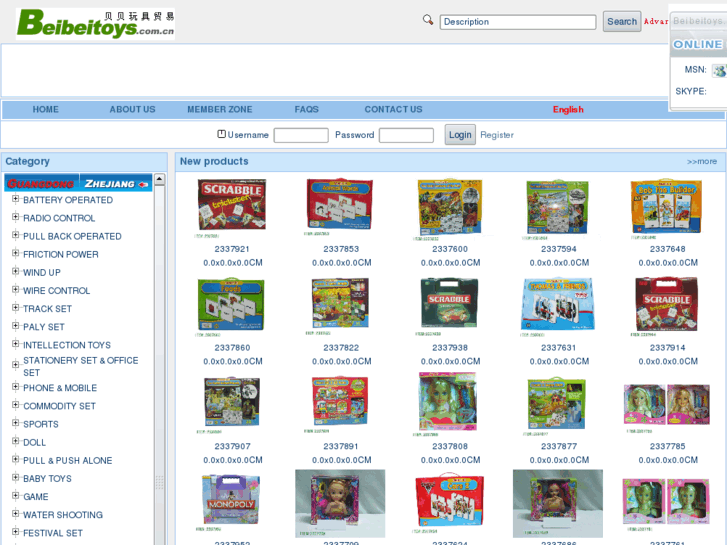The image size is (727, 545).
Task: Open the COMMODITY SET category
Action: (x=59, y=406)
